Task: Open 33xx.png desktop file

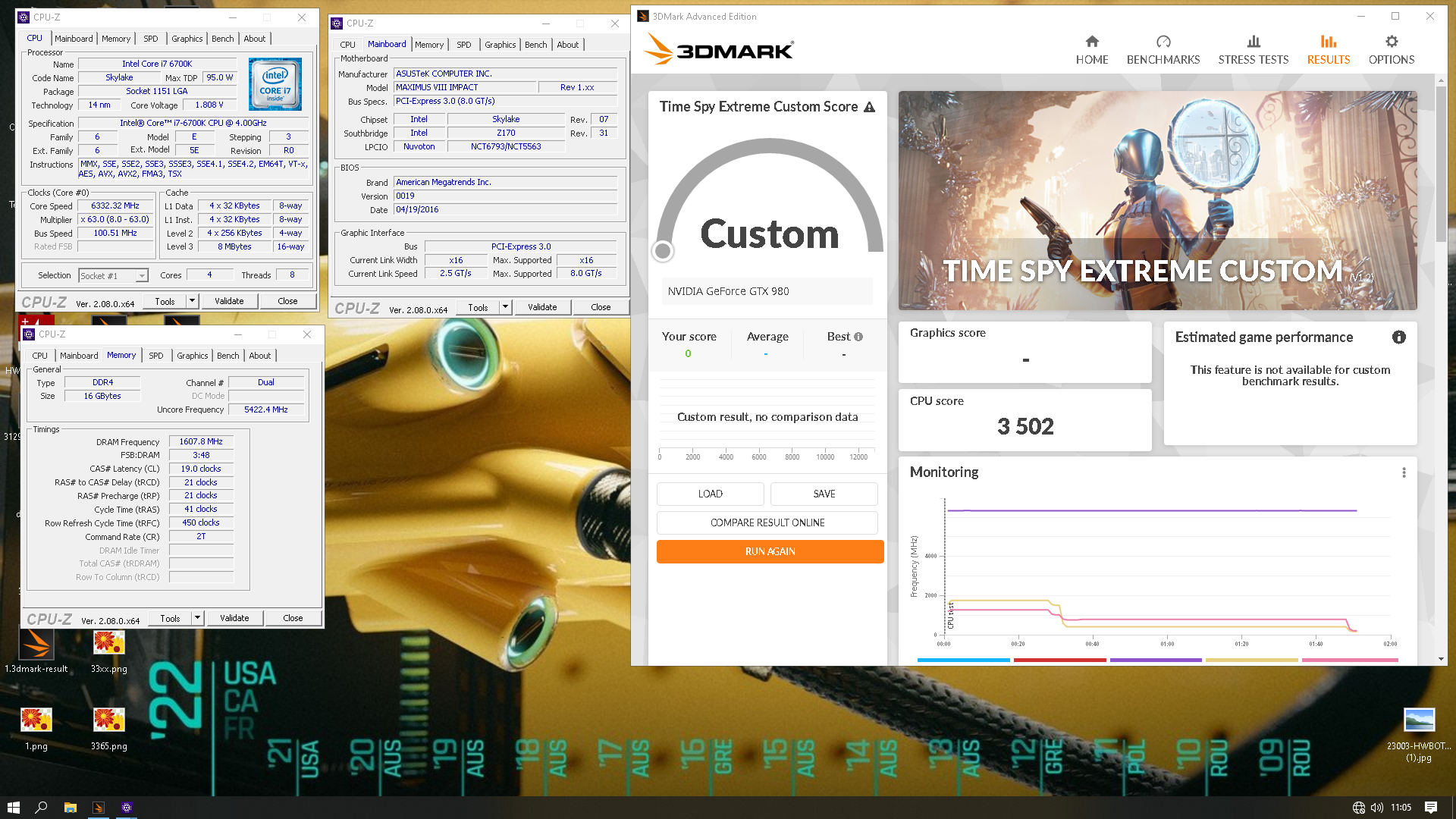Action: 109,651
